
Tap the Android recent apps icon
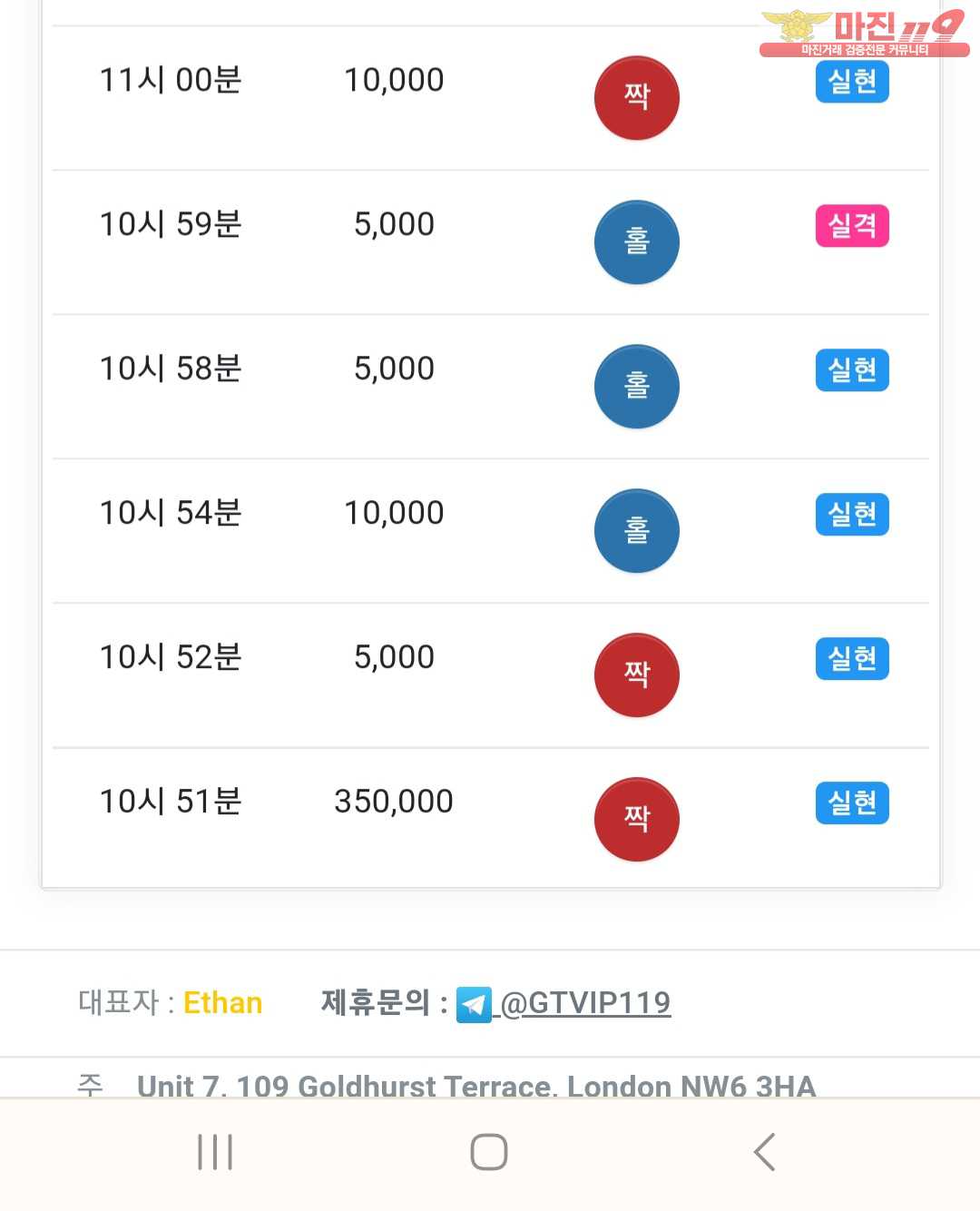(215, 1152)
